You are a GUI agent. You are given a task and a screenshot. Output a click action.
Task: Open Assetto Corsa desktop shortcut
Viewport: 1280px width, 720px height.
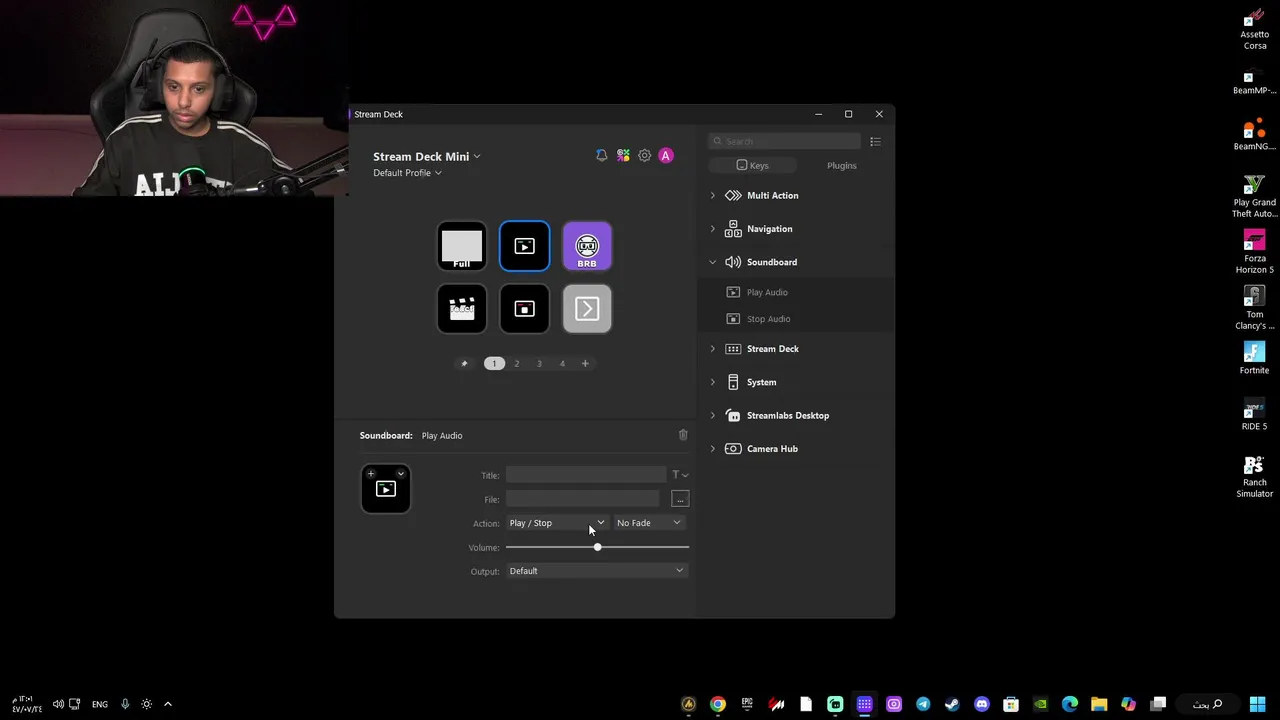[1254, 30]
